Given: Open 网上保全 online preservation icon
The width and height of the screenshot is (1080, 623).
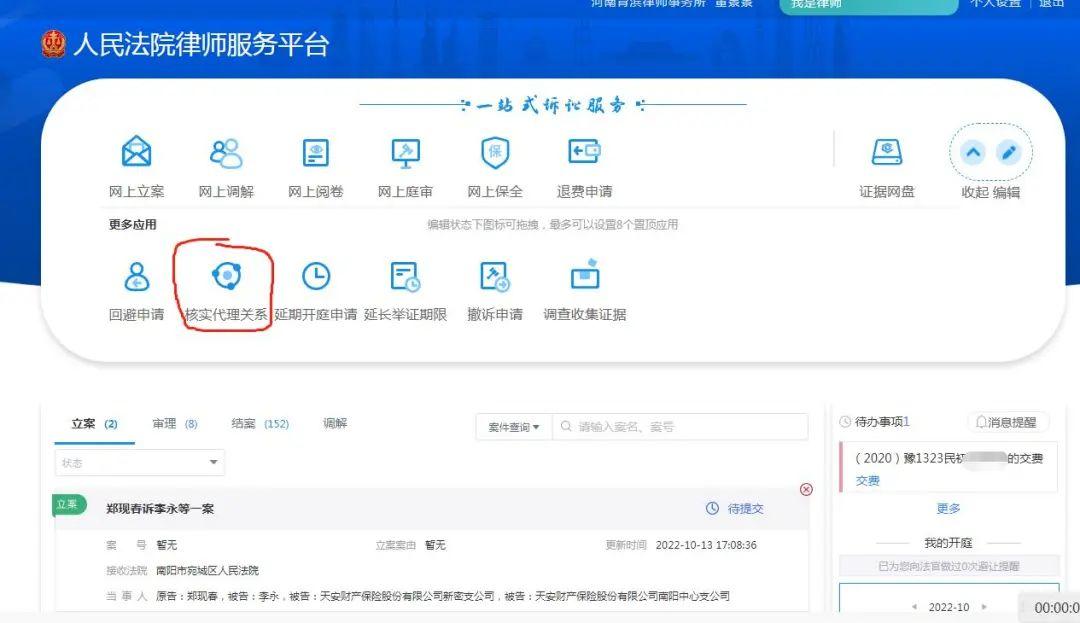Looking at the screenshot, I should click(x=495, y=152).
